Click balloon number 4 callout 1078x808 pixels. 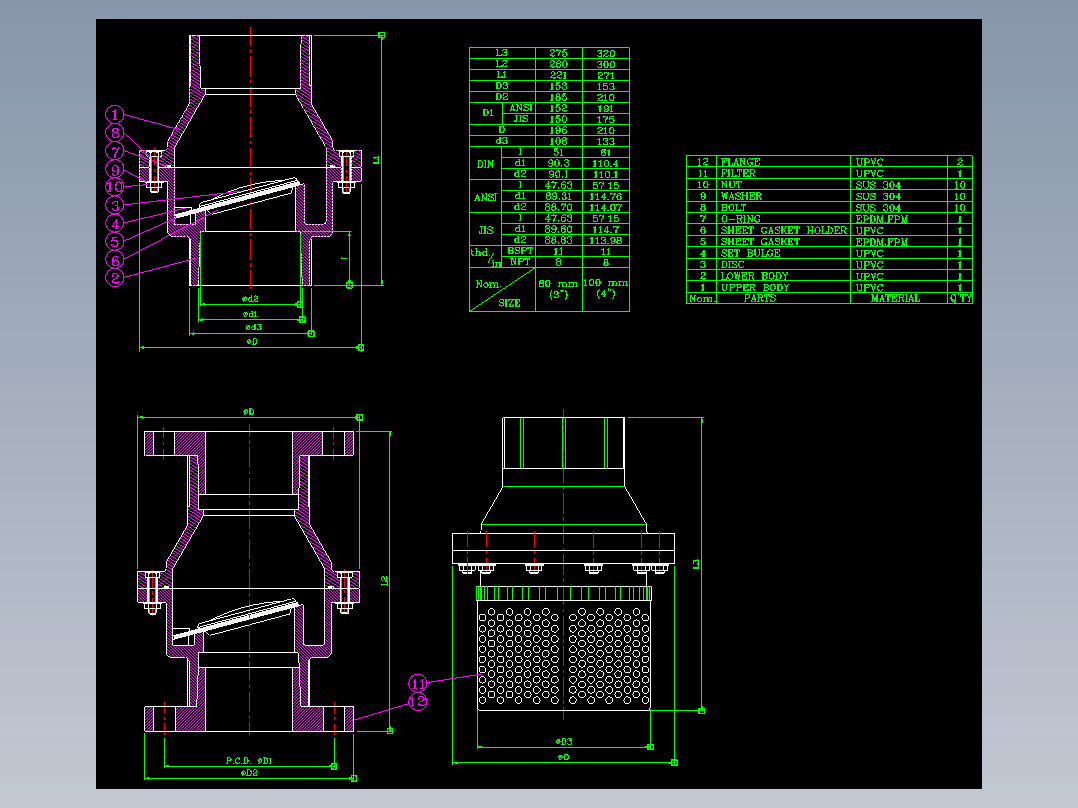click(x=115, y=223)
